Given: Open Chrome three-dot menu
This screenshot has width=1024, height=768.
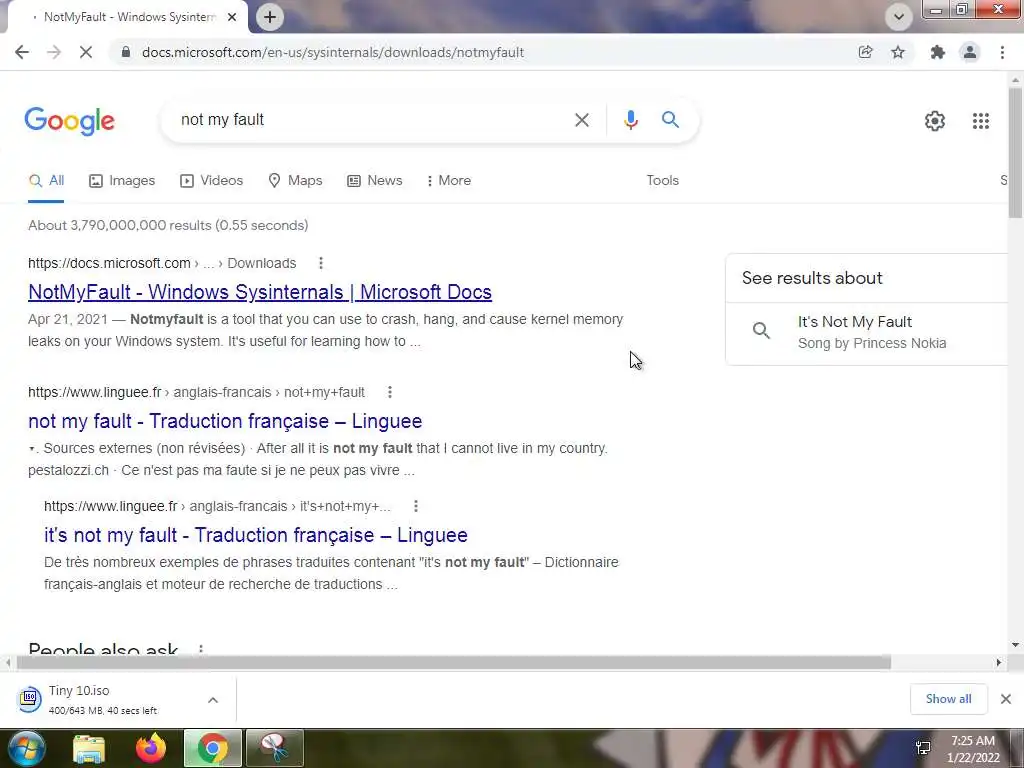Looking at the screenshot, I should click(1002, 52).
